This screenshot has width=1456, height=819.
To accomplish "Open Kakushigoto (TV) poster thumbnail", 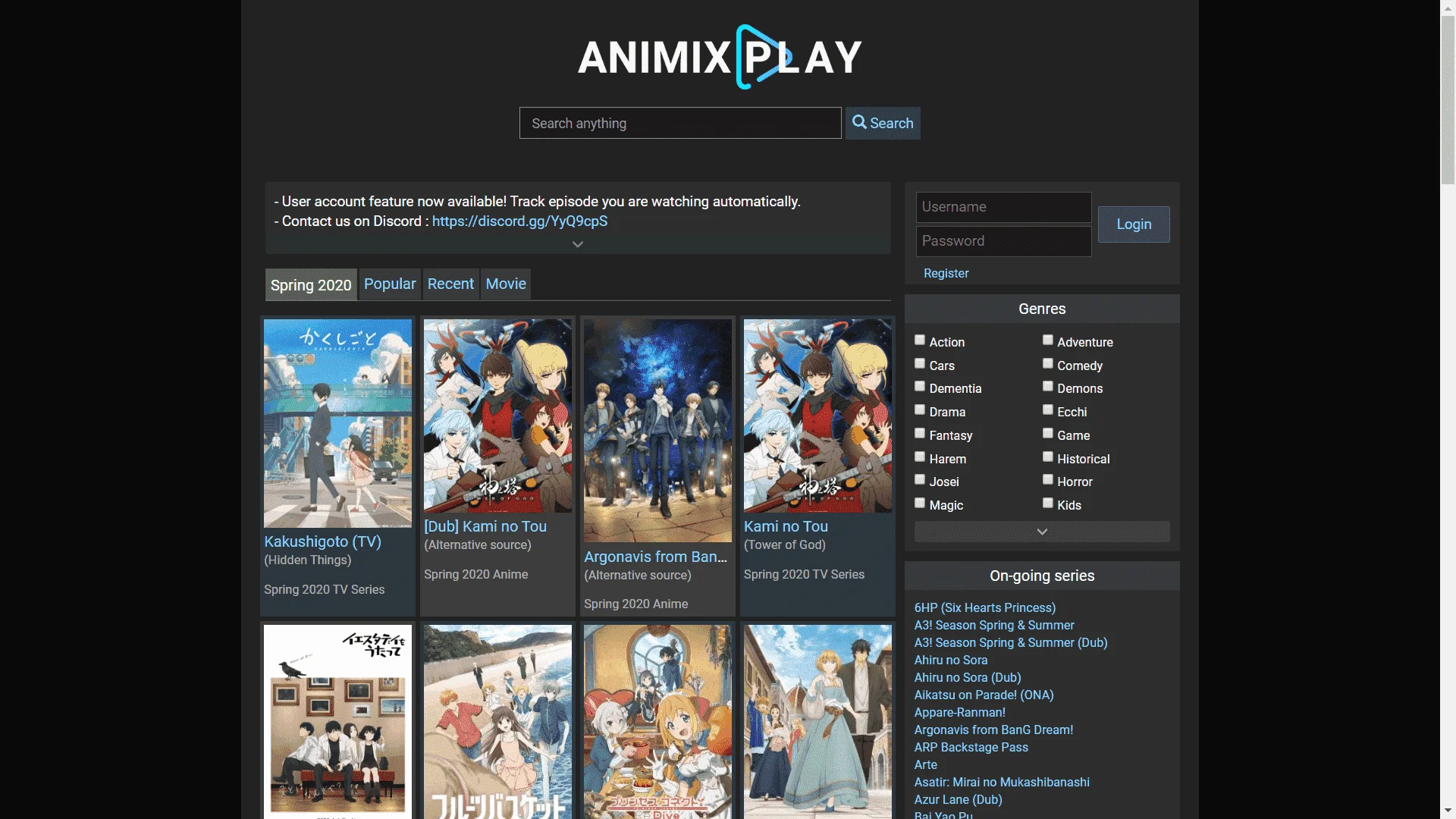I will click(x=337, y=423).
